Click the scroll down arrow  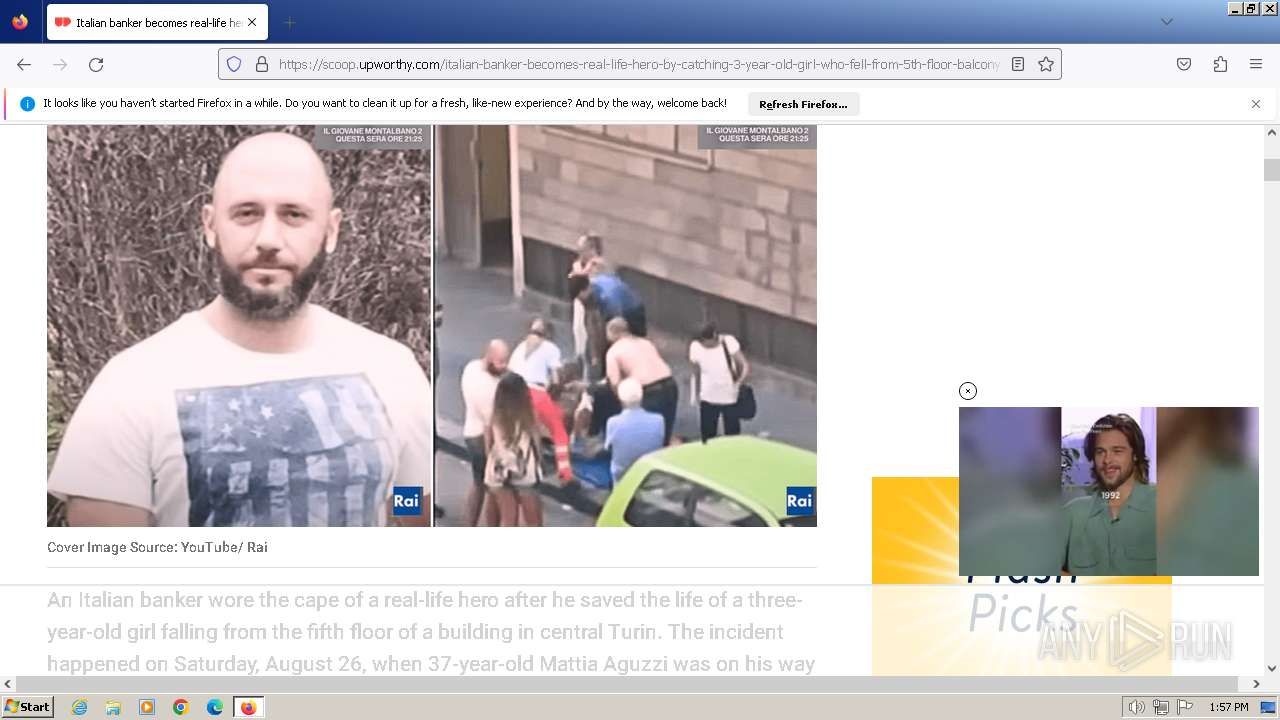1272,668
